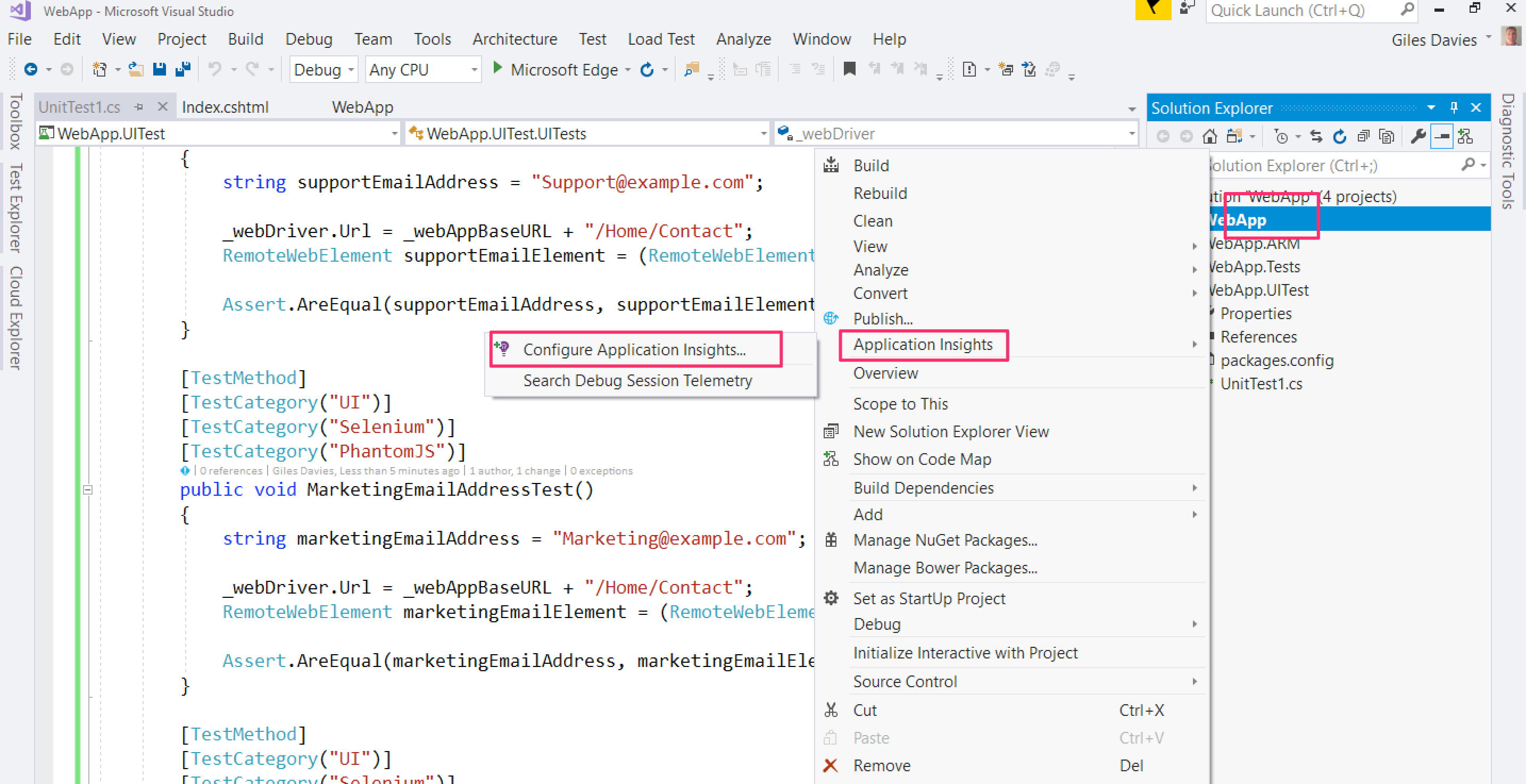Click the green Start debugging arrow
1526x784 pixels.
click(x=497, y=69)
